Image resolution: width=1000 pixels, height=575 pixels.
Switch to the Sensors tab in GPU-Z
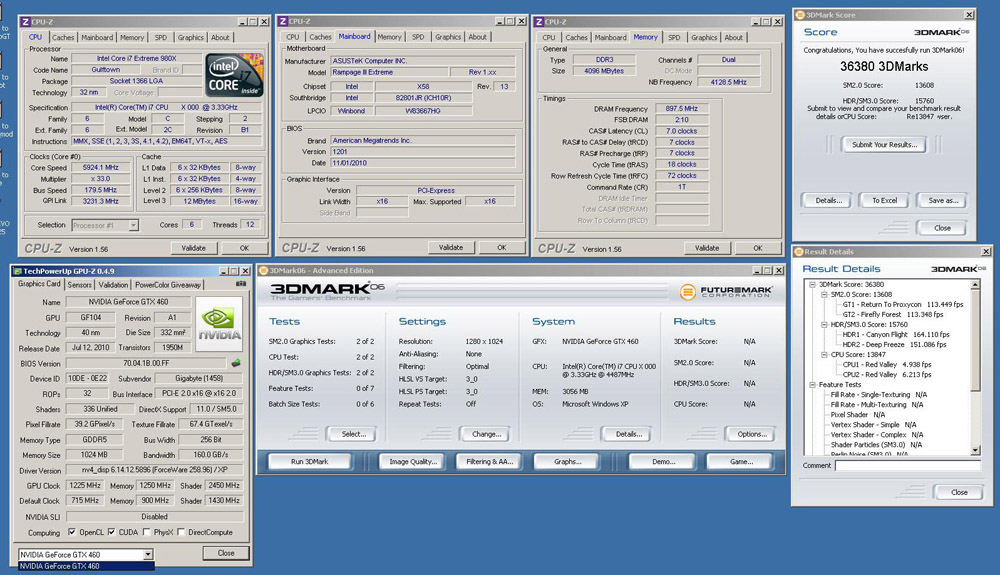coord(80,285)
